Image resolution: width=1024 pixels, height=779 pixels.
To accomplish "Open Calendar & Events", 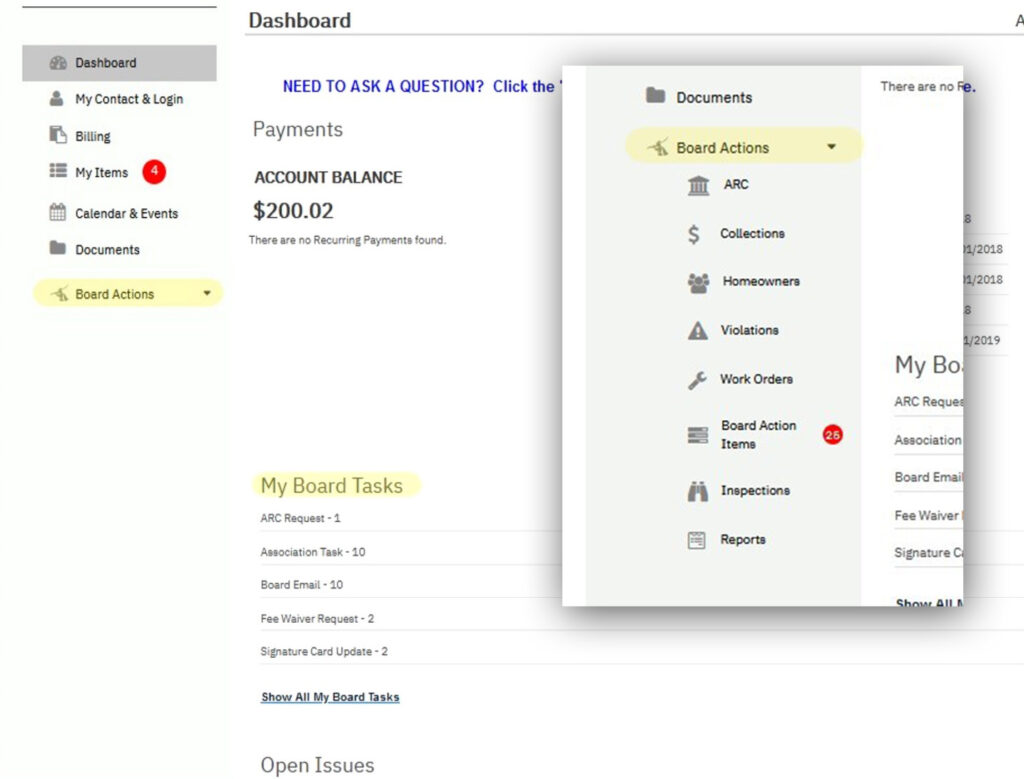I will [126, 214].
